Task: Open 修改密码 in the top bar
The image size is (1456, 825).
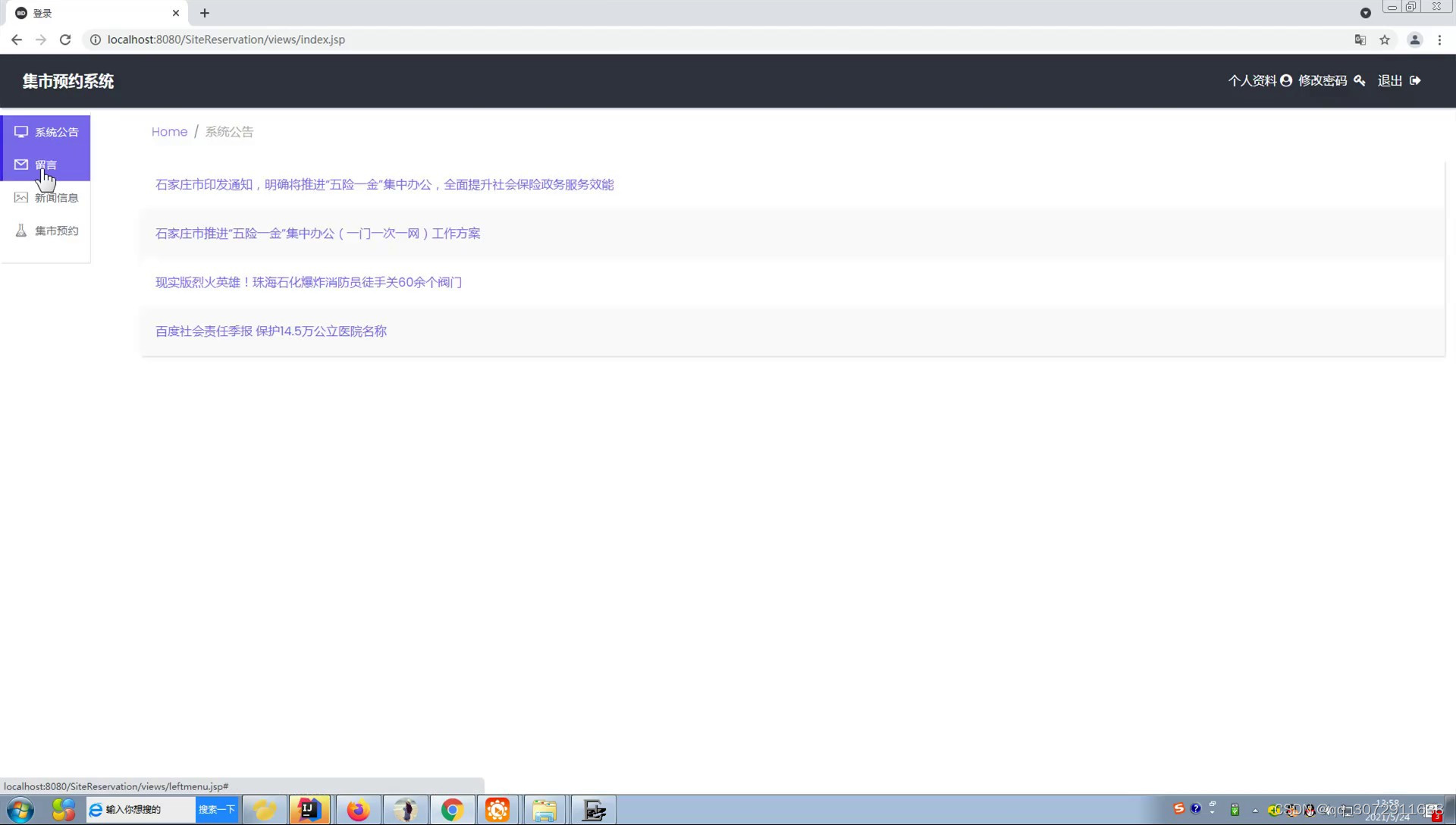Action: point(1323,80)
